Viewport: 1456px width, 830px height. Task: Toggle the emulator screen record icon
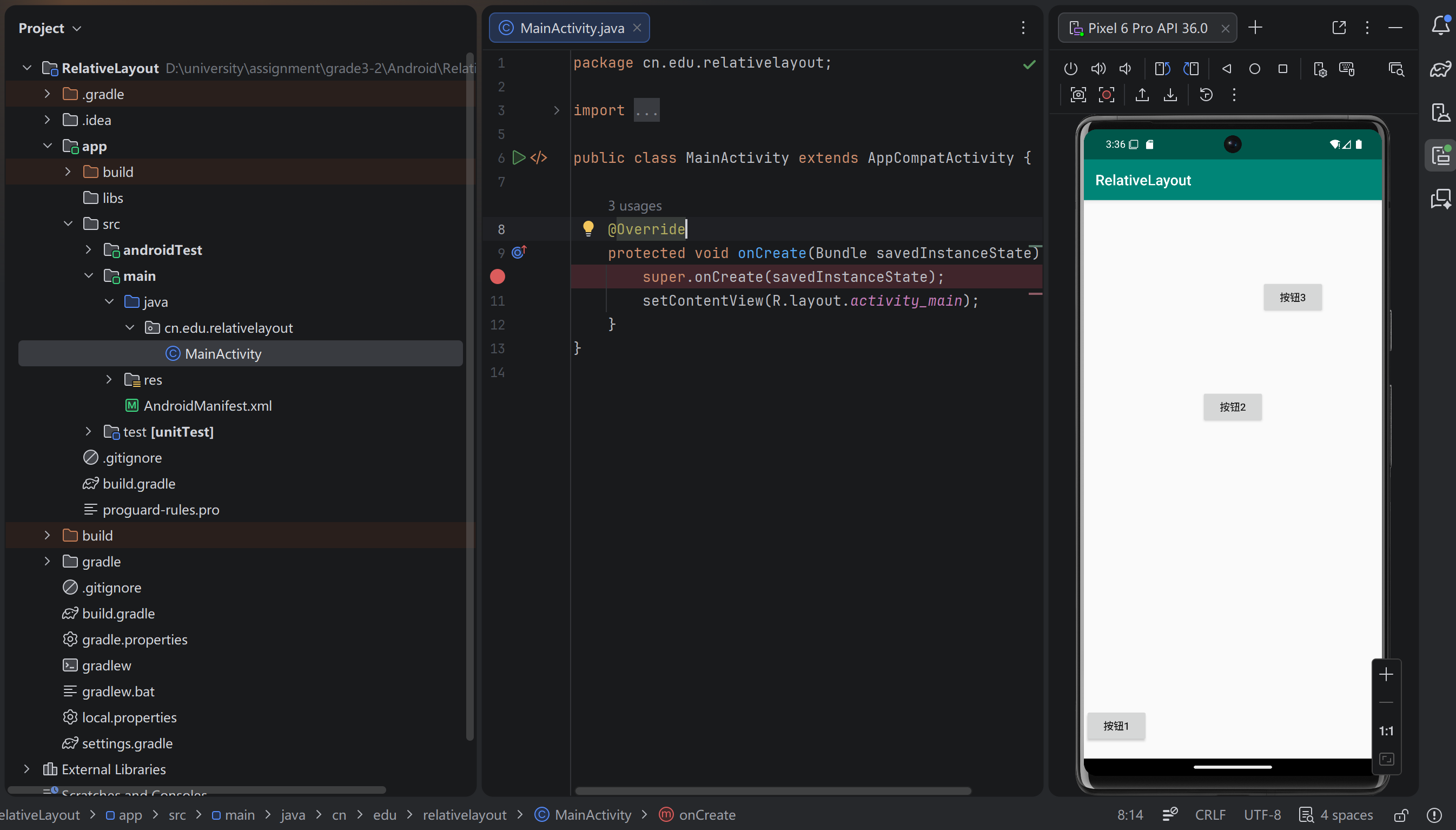1106,95
